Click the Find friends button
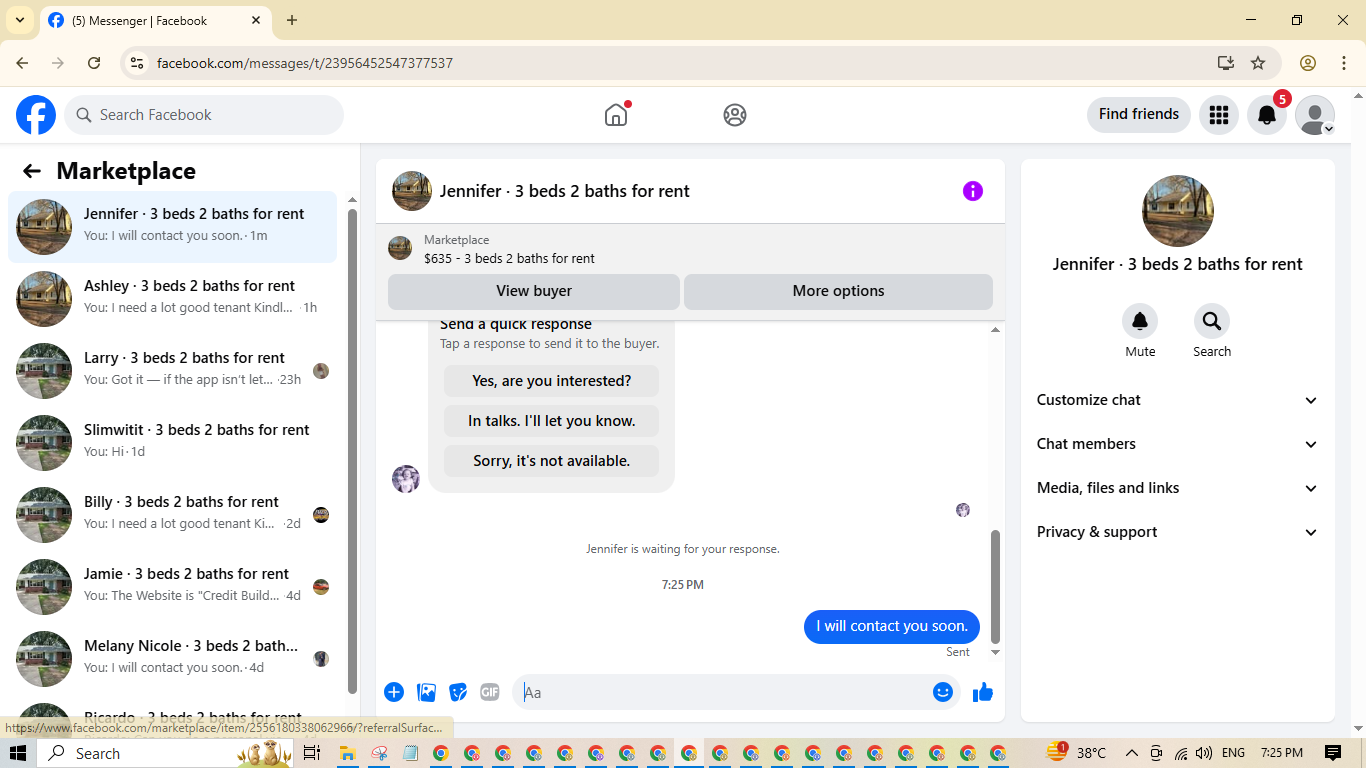Image resolution: width=1366 pixels, height=768 pixels. (x=1139, y=114)
